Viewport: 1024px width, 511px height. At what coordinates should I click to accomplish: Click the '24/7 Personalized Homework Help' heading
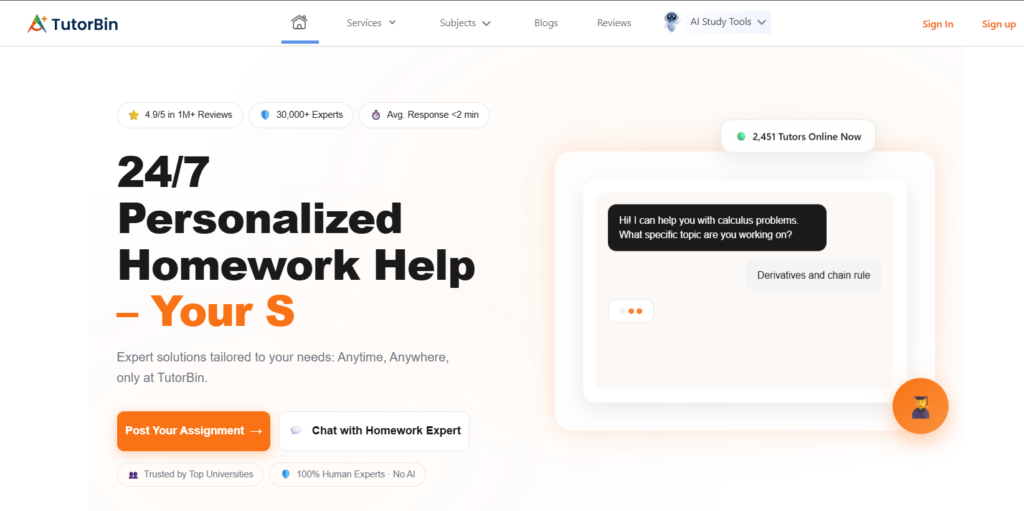click(x=296, y=219)
